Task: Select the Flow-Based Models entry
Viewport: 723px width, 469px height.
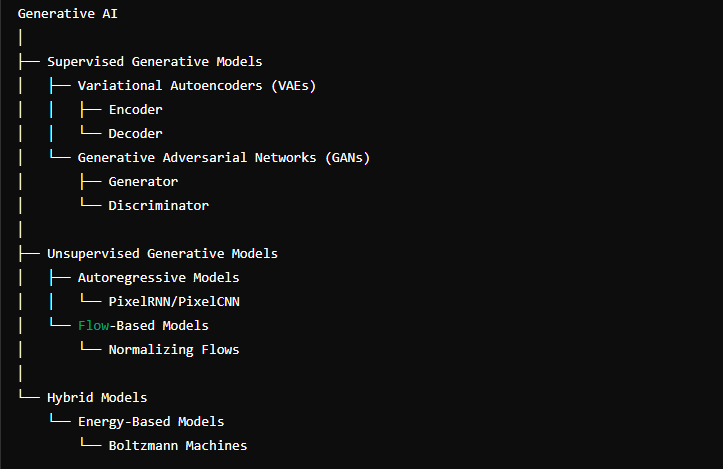Action: point(143,326)
